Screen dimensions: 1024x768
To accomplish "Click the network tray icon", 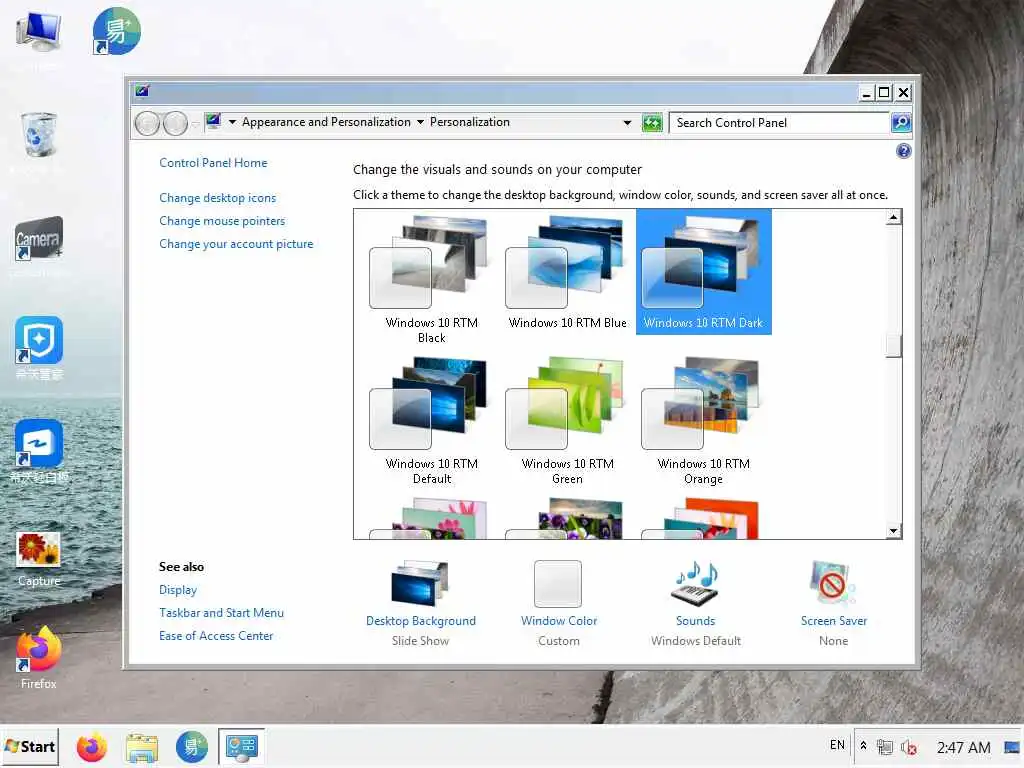I will (x=885, y=747).
